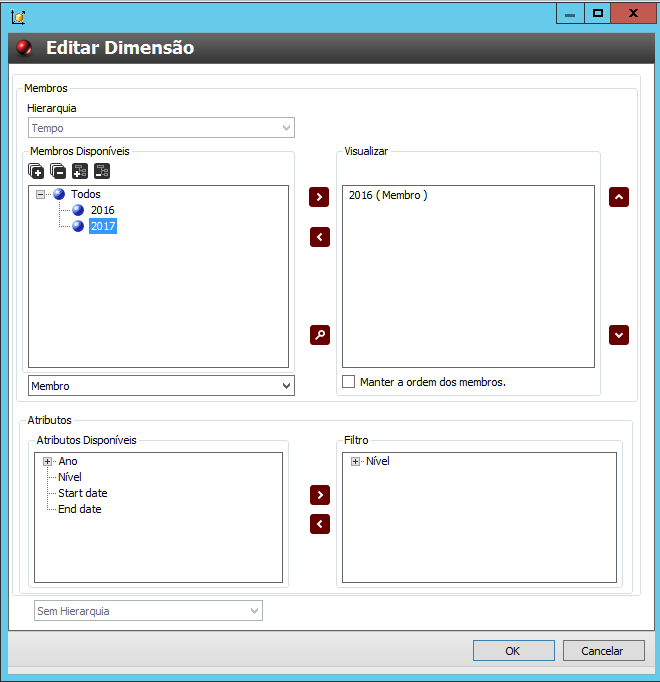Select 2017 in Membros Disponíveis tree
Viewport: 660px width, 682px height.
[x=103, y=226]
